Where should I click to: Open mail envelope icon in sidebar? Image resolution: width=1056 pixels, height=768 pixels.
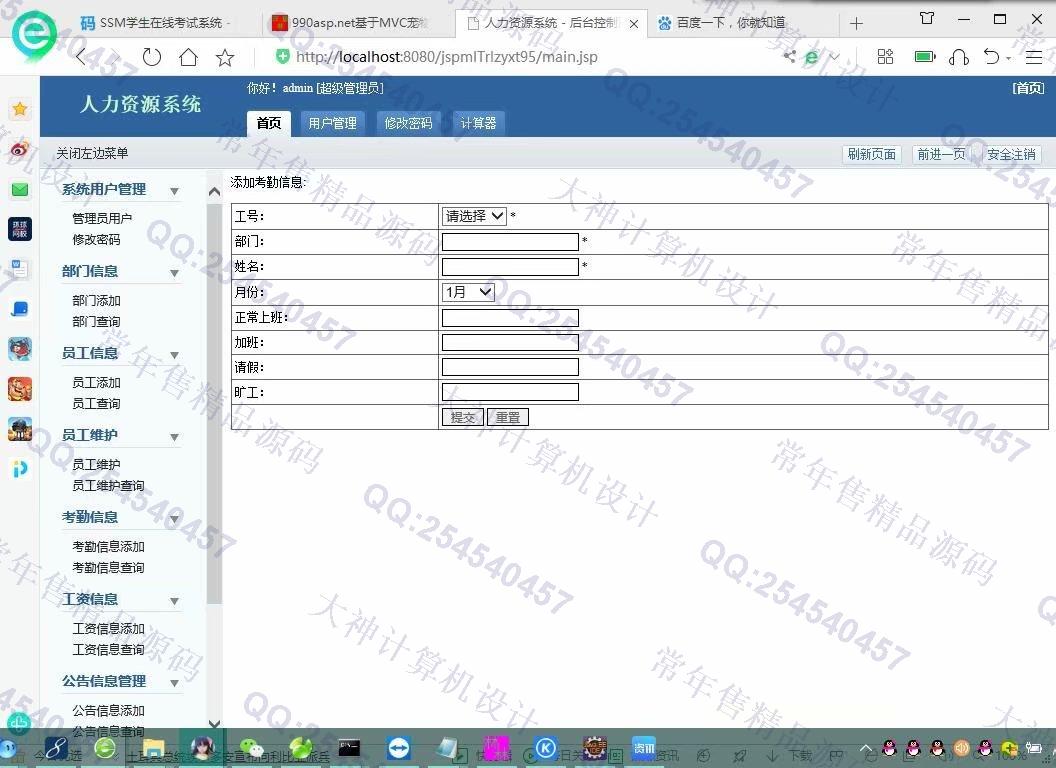(x=20, y=189)
